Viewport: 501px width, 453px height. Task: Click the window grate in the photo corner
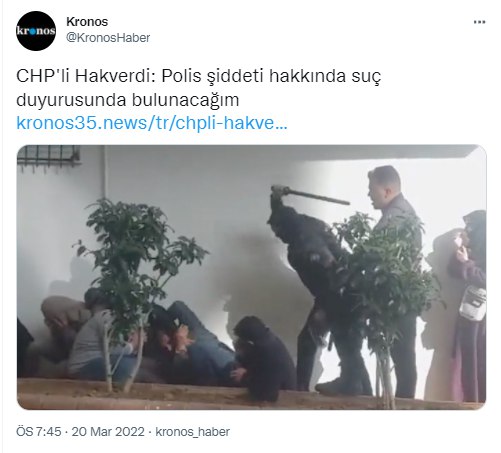[x=49, y=157]
